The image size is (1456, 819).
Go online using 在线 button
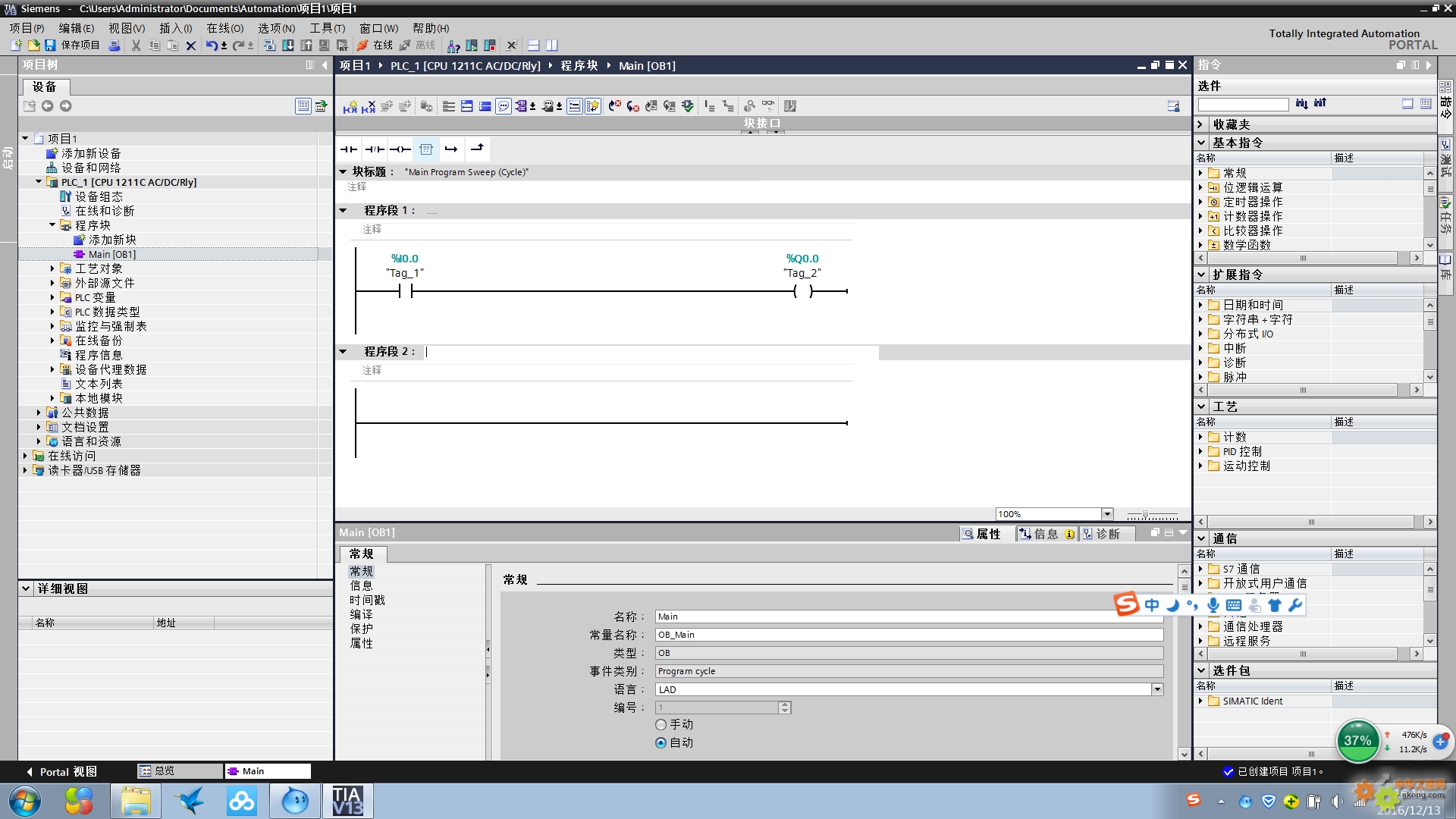coord(375,45)
